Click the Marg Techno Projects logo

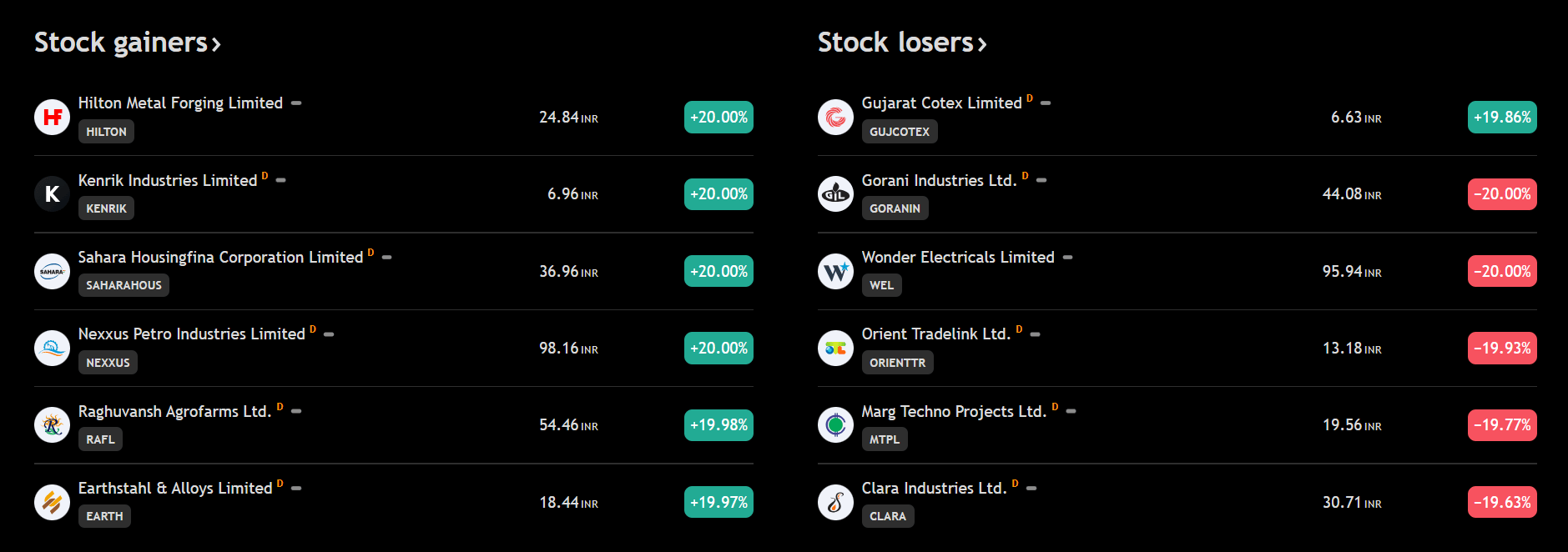[x=835, y=425]
